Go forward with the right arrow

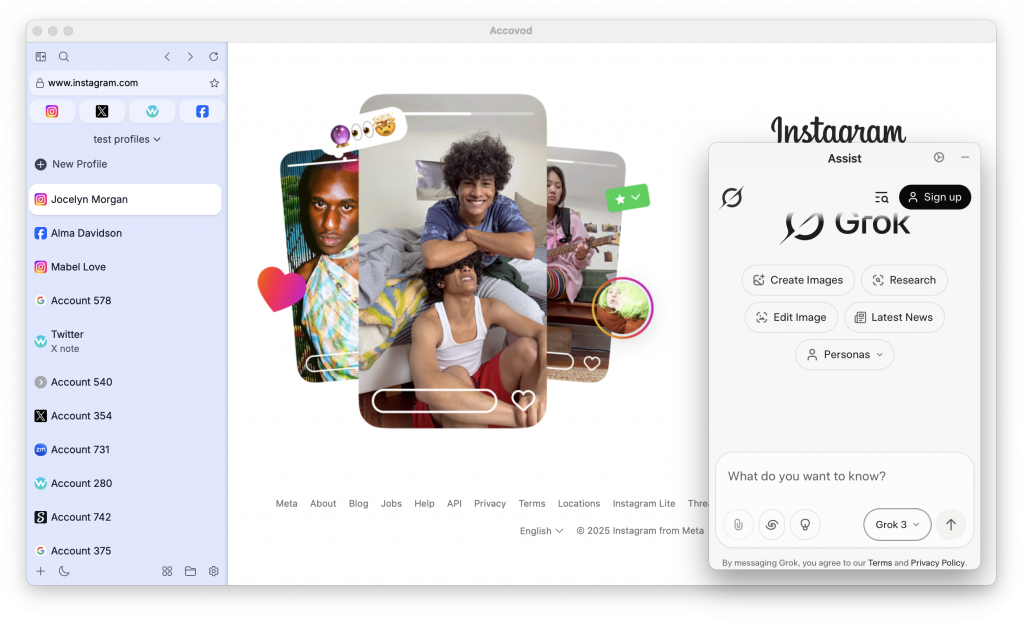[190, 57]
